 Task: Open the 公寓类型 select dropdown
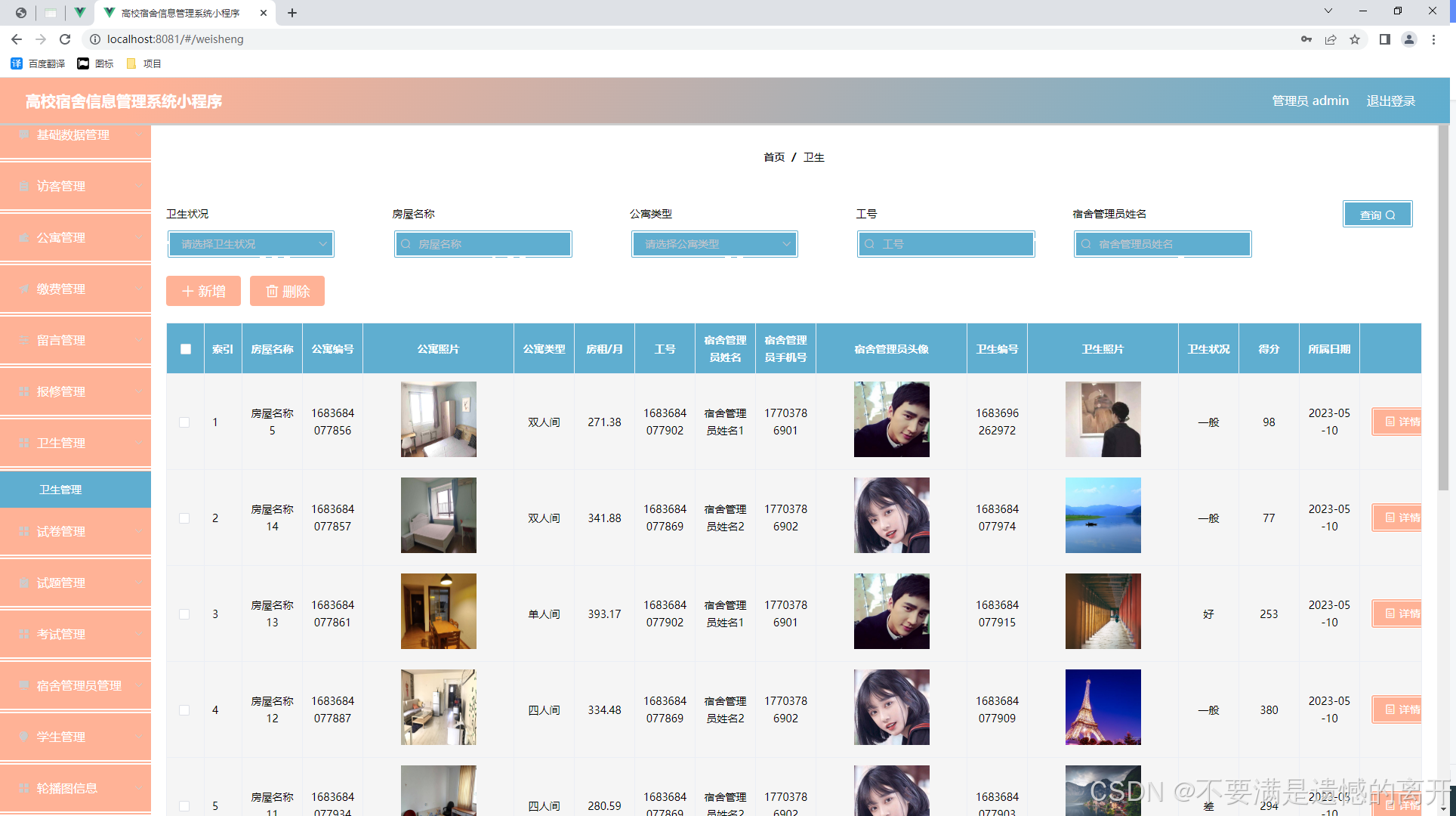714,244
